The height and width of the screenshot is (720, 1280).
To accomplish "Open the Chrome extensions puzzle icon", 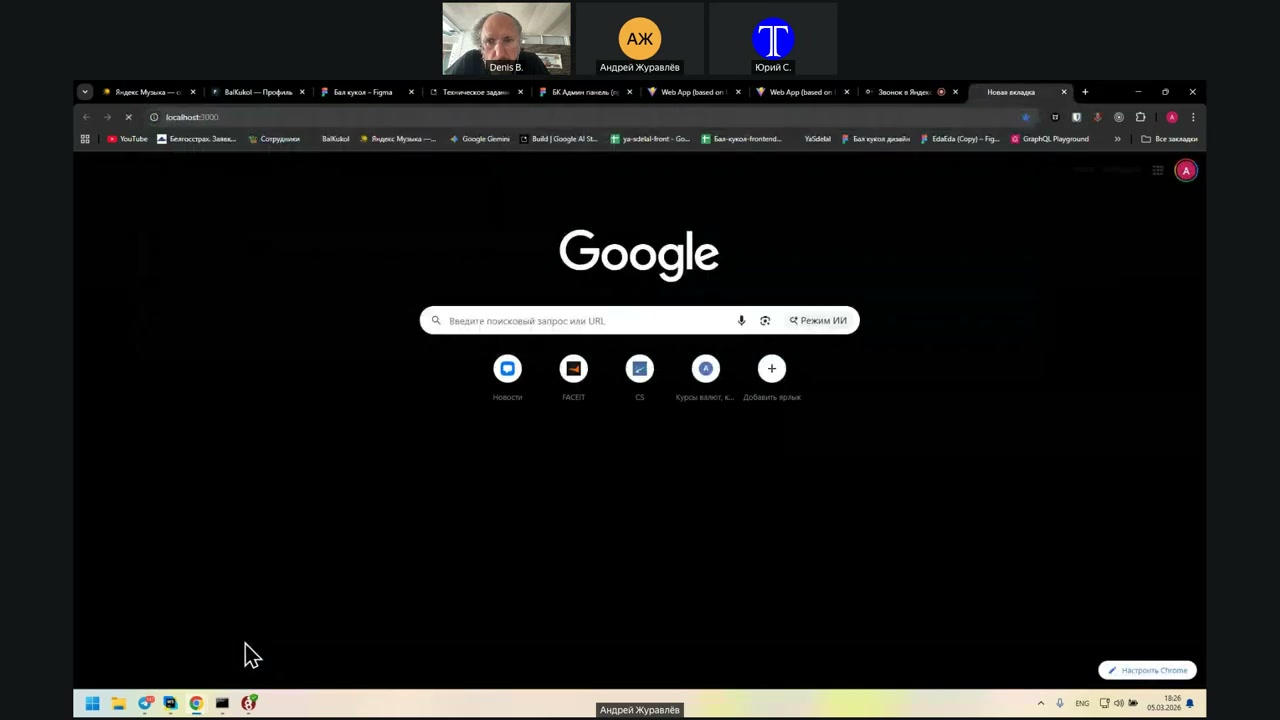I will (1140, 117).
